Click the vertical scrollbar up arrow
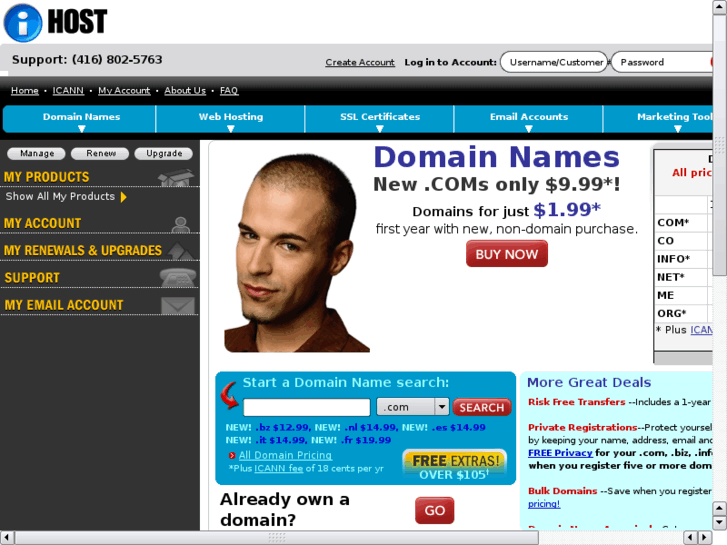This screenshot has width=727, height=545. tap(720, 7)
